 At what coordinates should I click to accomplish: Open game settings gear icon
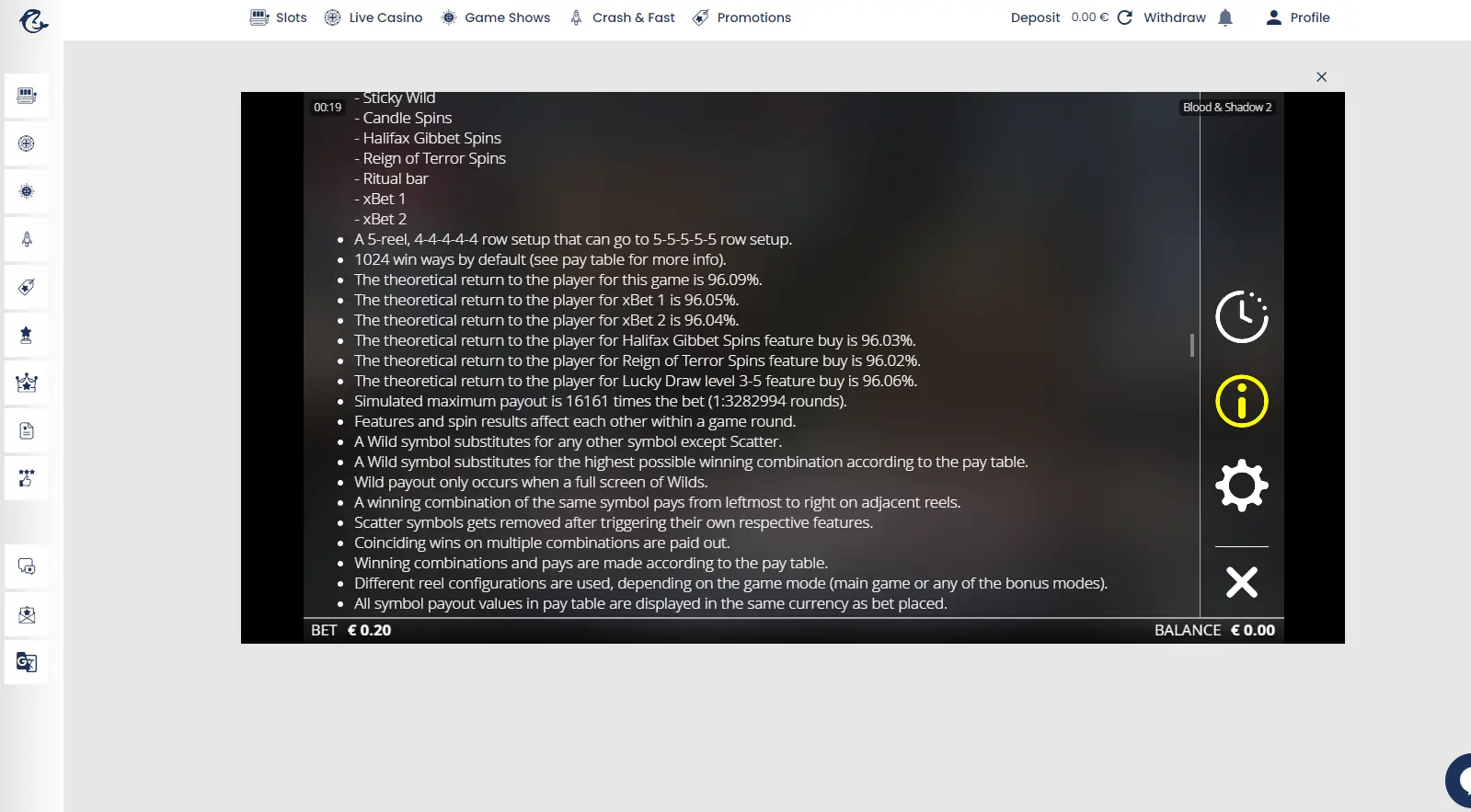pos(1241,486)
